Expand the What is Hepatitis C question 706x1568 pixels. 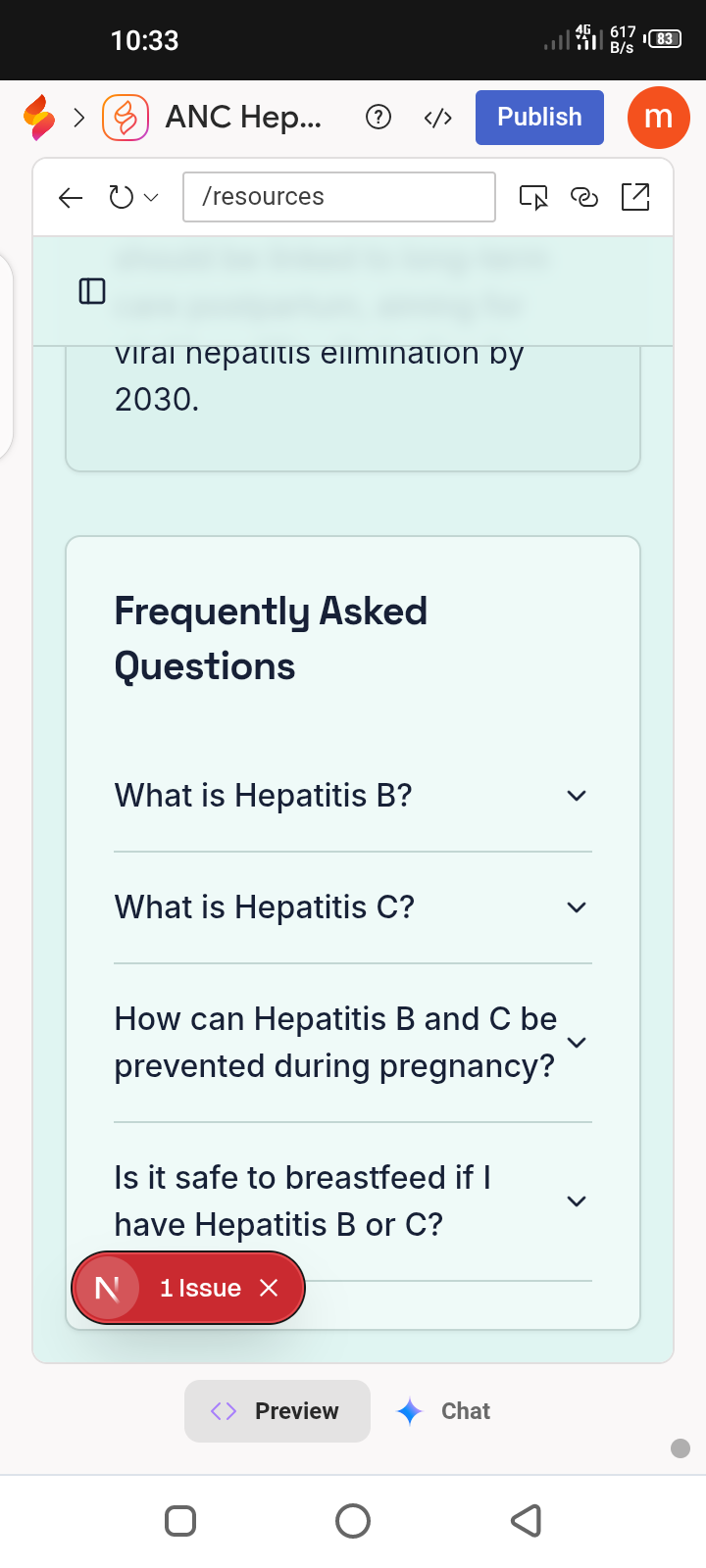[x=353, y=907]
